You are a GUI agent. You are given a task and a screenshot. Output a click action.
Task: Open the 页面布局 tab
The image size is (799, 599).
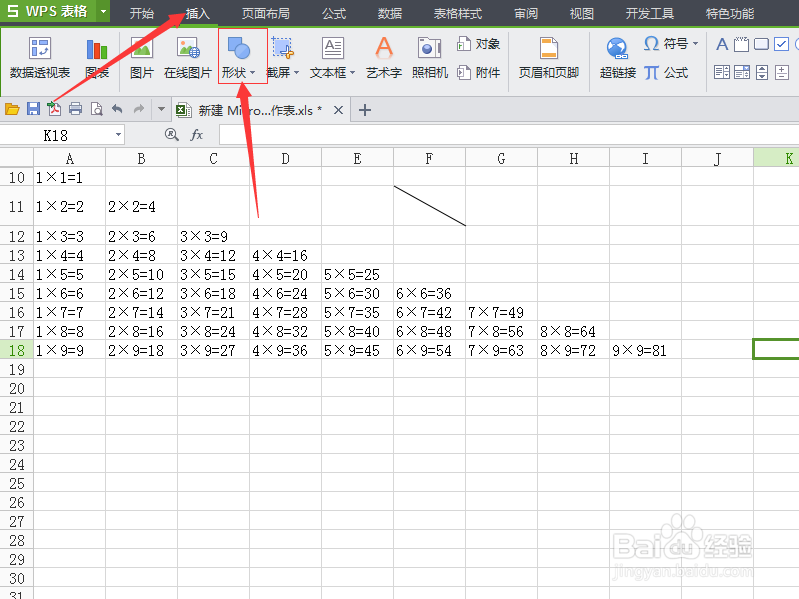click(265, 13)
